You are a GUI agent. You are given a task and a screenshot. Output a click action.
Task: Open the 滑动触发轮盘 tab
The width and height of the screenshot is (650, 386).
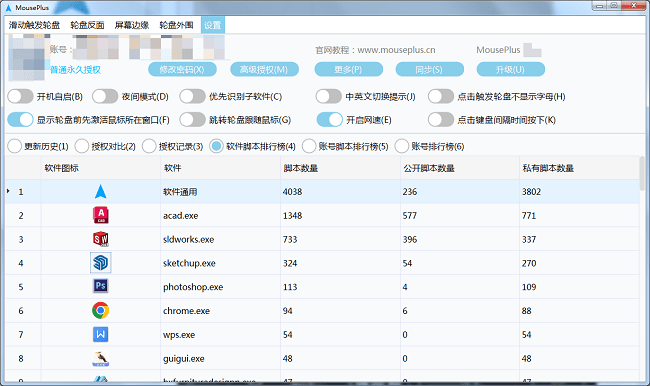[34, 25]
